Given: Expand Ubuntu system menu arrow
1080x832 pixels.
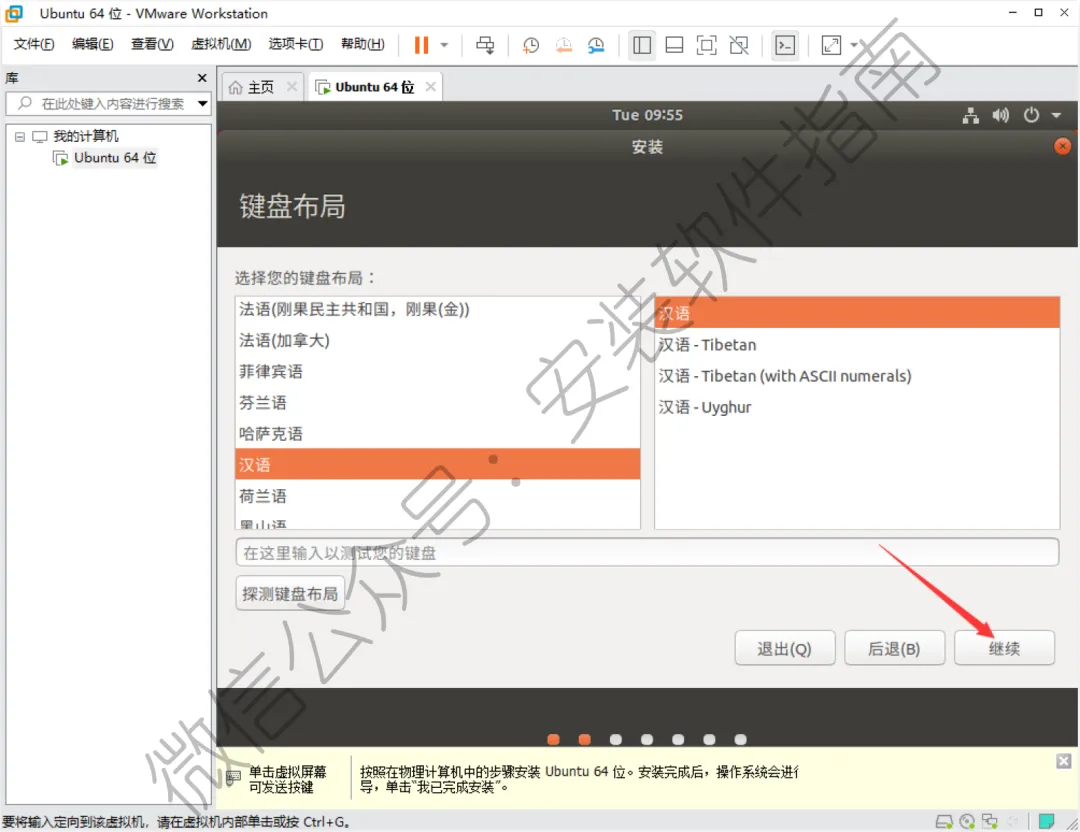Looking at the screenshot, I should tap(1057, 116).
